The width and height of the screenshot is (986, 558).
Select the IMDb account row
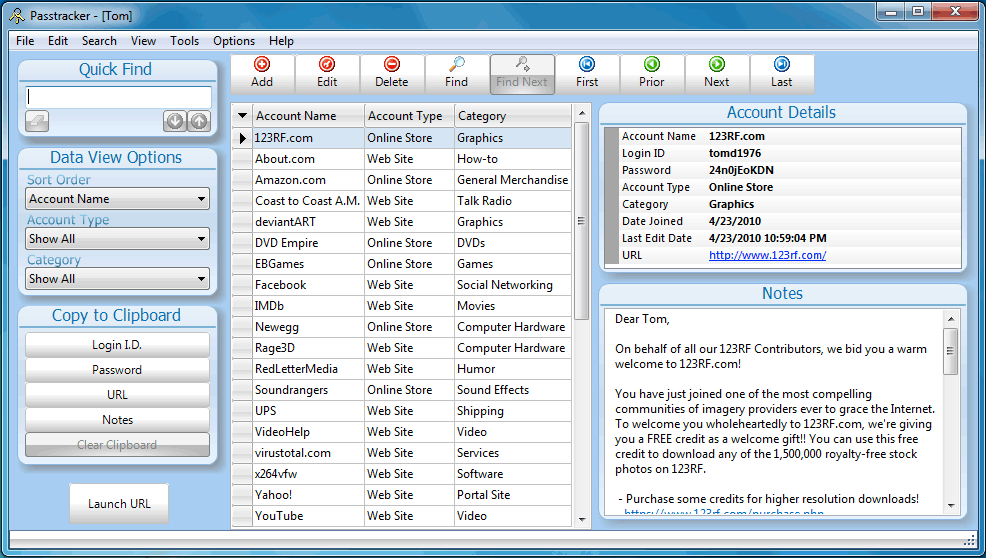(402, 306)
